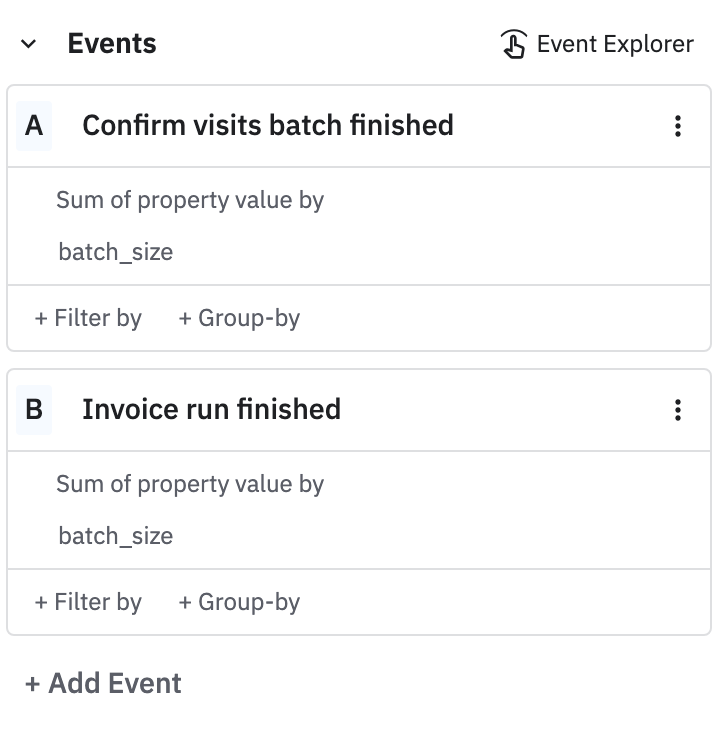Image resolution: width=728 pixels, height=746 pixels.
Task: Open three-dot menu for Confirm visits event
Action: tap(678, 126)
